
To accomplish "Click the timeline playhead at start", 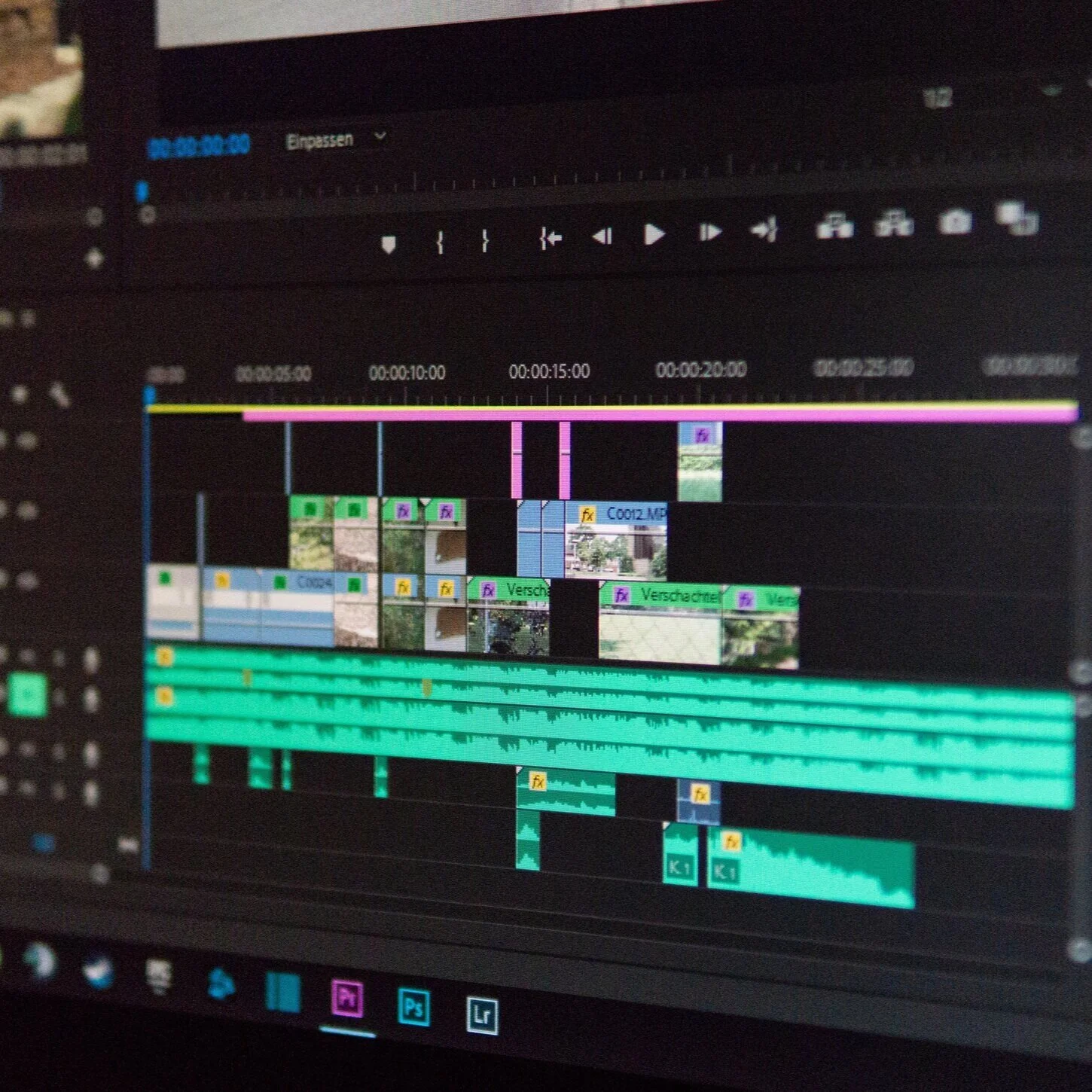I will pyautogui.click(x=149, y=396).
